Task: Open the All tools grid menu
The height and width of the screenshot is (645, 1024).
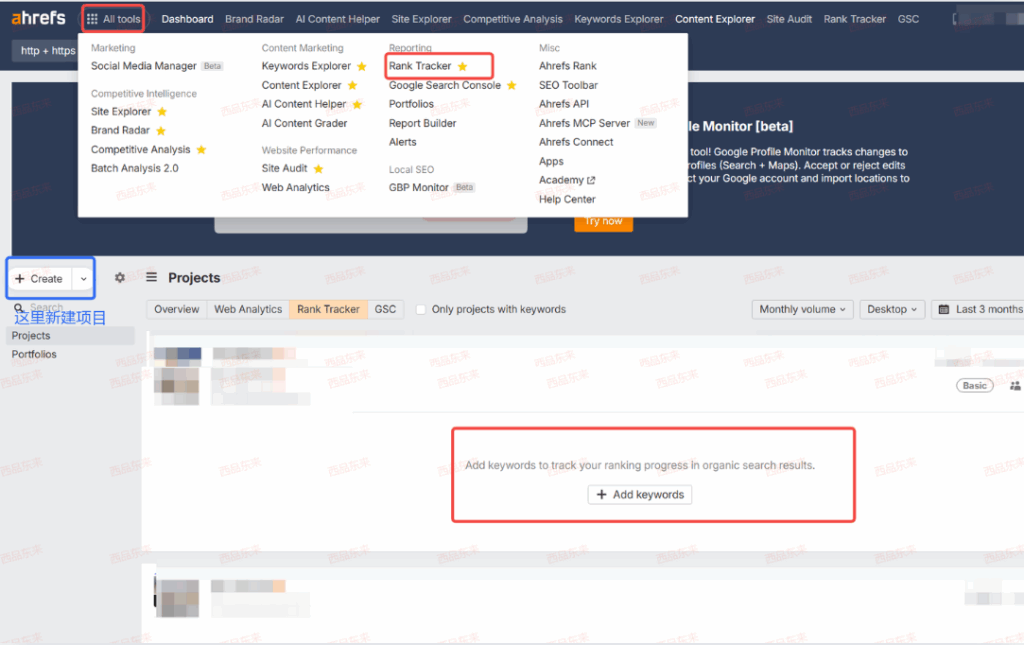Action: click(113, 19)
